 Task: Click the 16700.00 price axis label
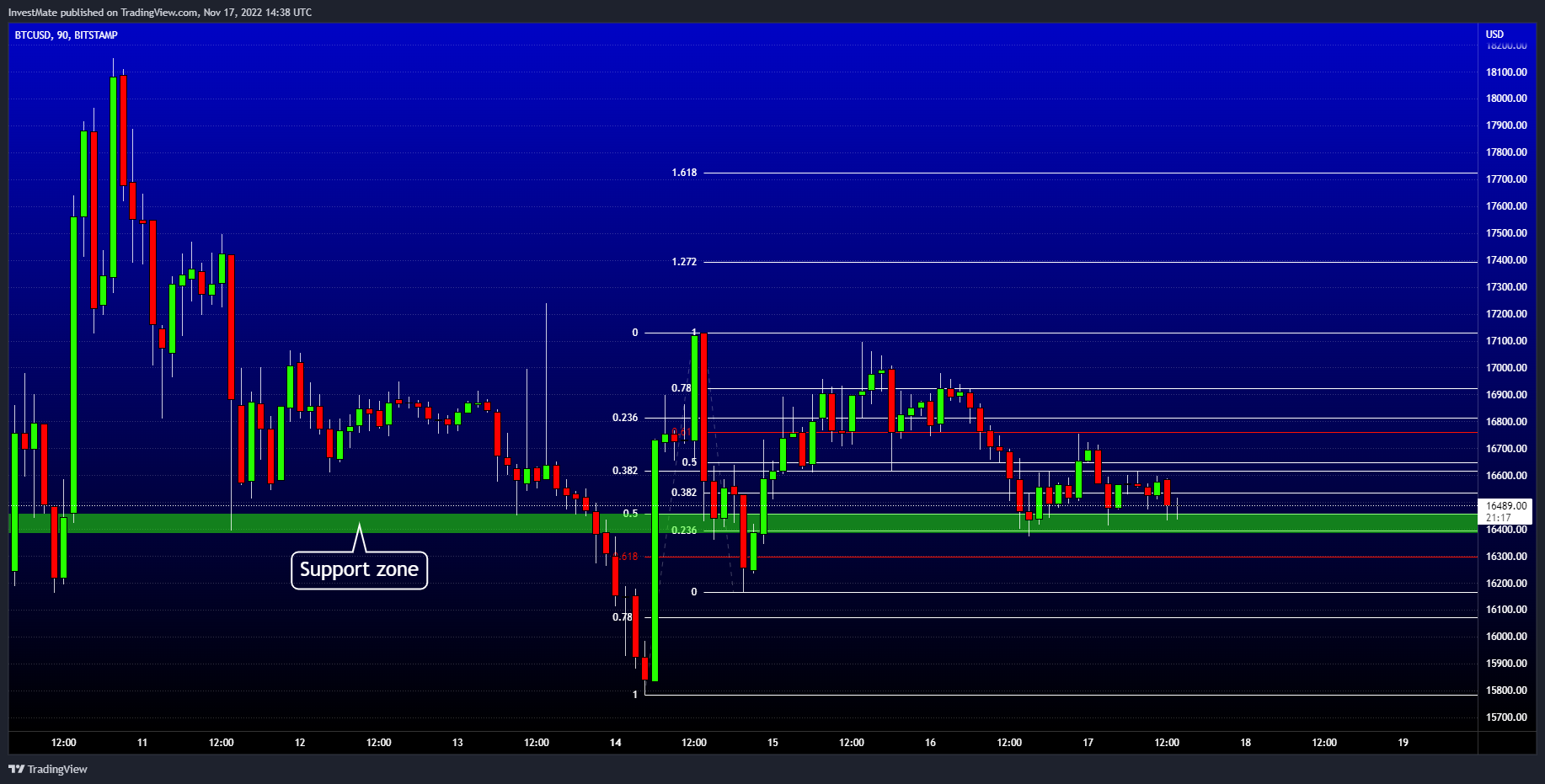click(1506, 449)
